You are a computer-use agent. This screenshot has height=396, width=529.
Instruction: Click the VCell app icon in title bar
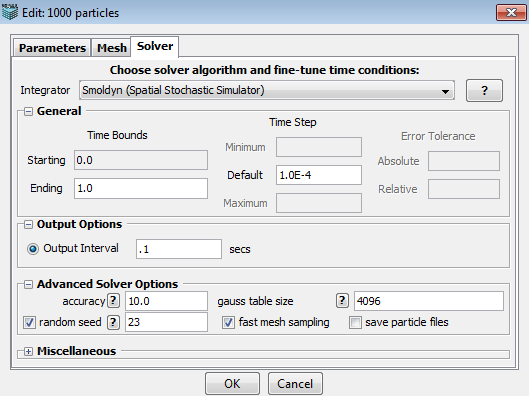tap(9, 12)
